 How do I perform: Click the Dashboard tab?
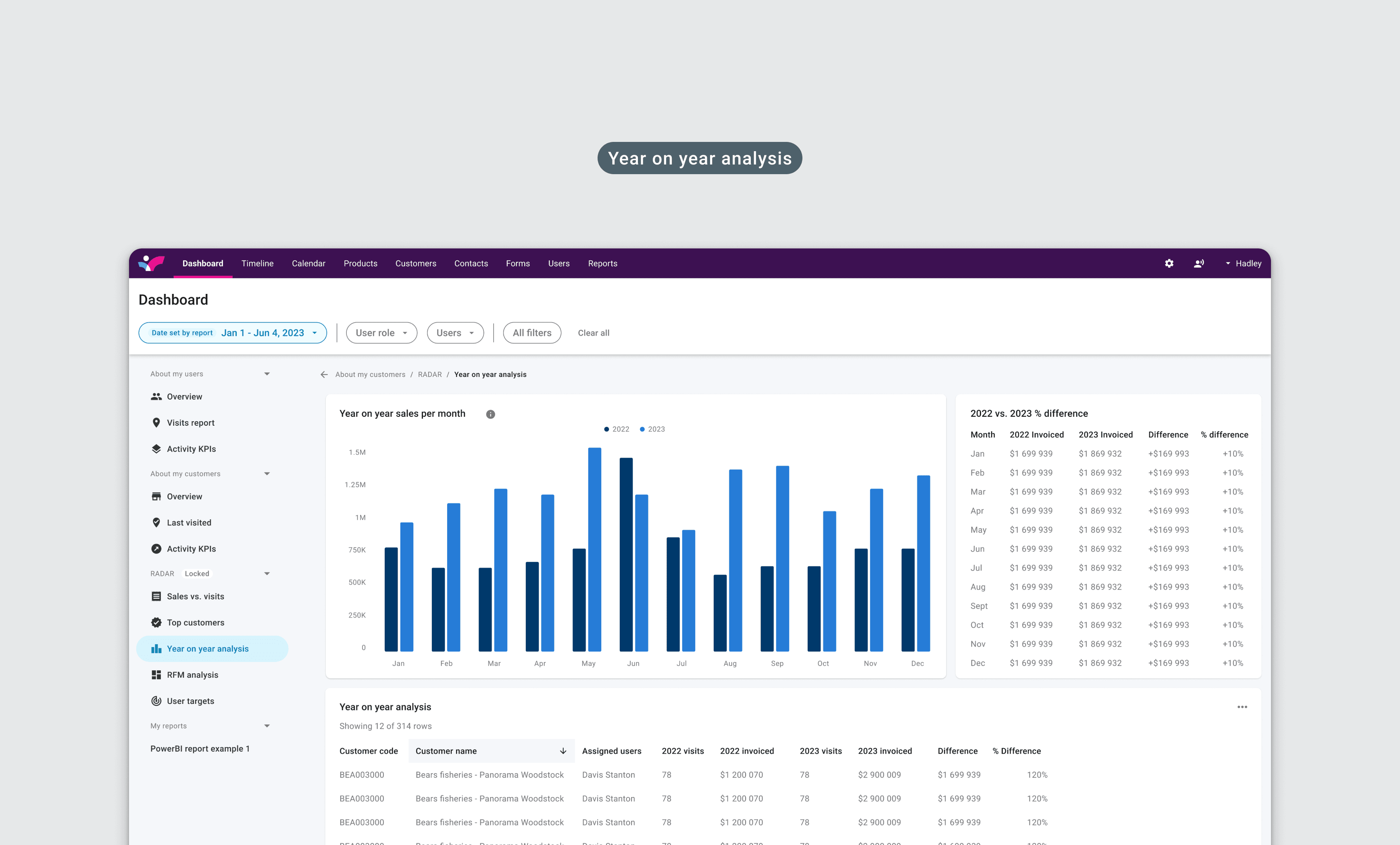point(203,264)
